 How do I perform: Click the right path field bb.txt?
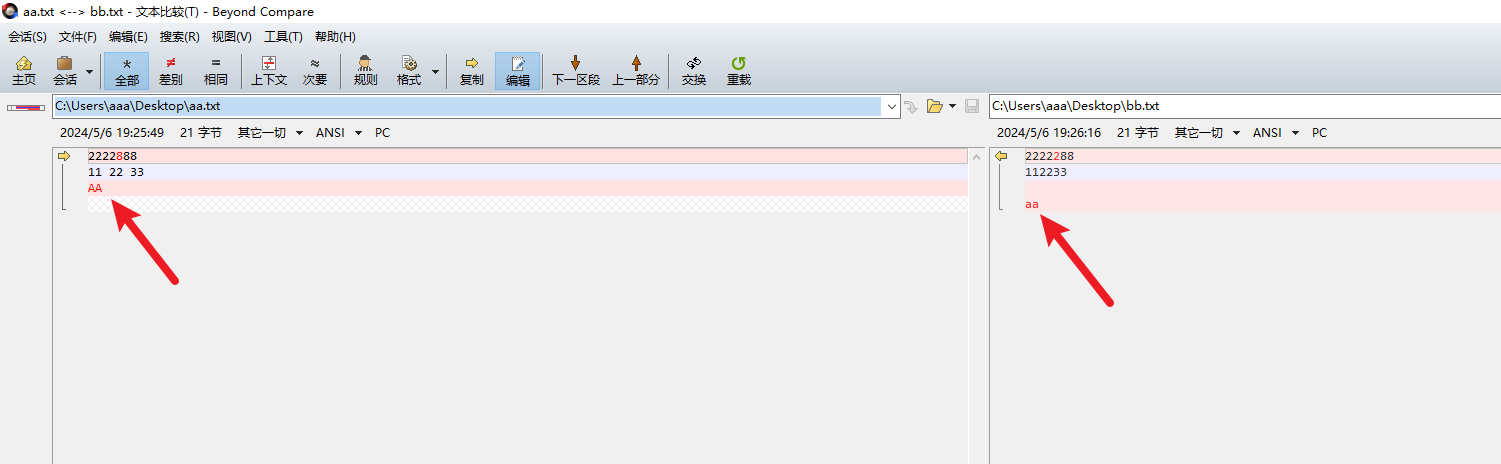tap(1245, 106)
